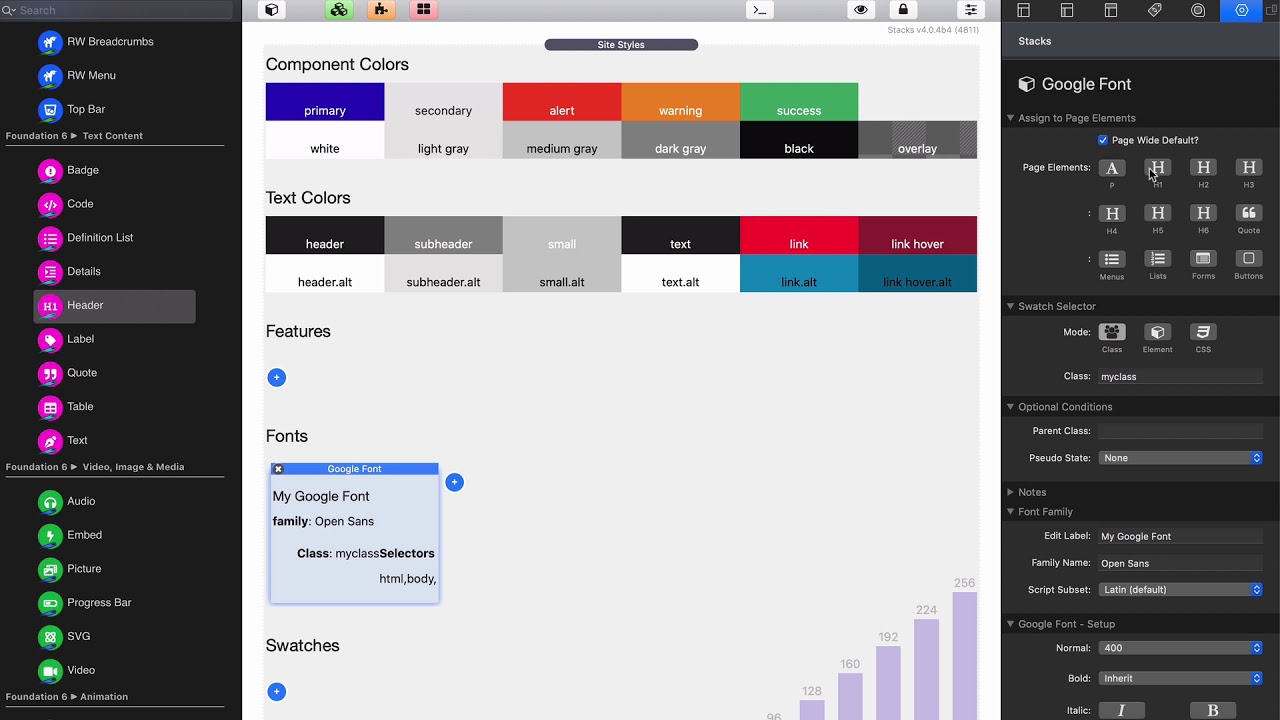1280x720 pixels.
Task: Open the tag icon inspector tab
Action: [1155, 10]
